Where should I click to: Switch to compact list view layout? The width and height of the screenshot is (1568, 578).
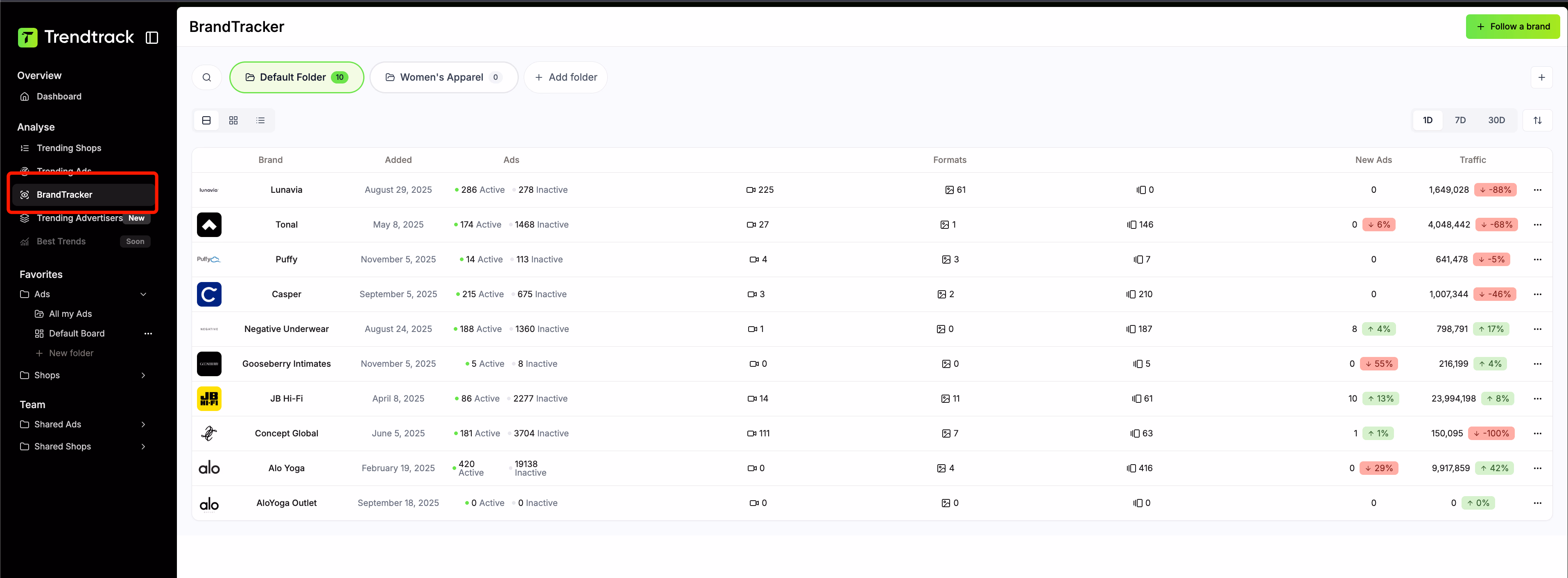[260, 120]
